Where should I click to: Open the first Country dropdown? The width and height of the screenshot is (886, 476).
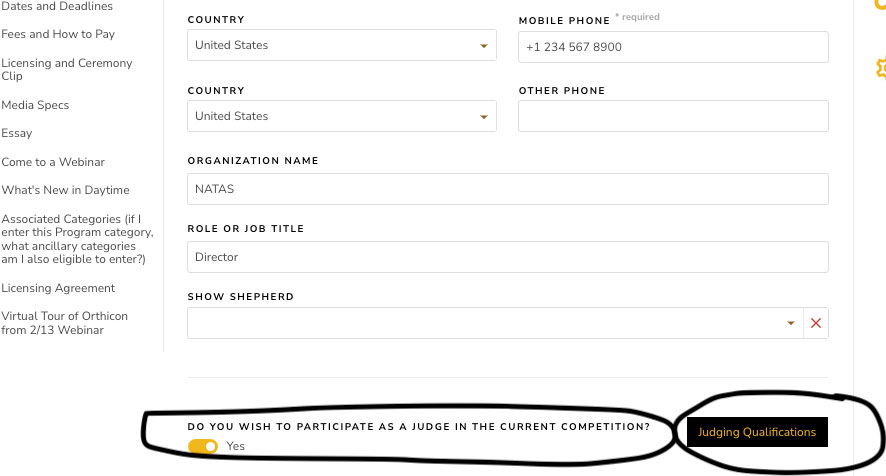(x=342, y=45)
